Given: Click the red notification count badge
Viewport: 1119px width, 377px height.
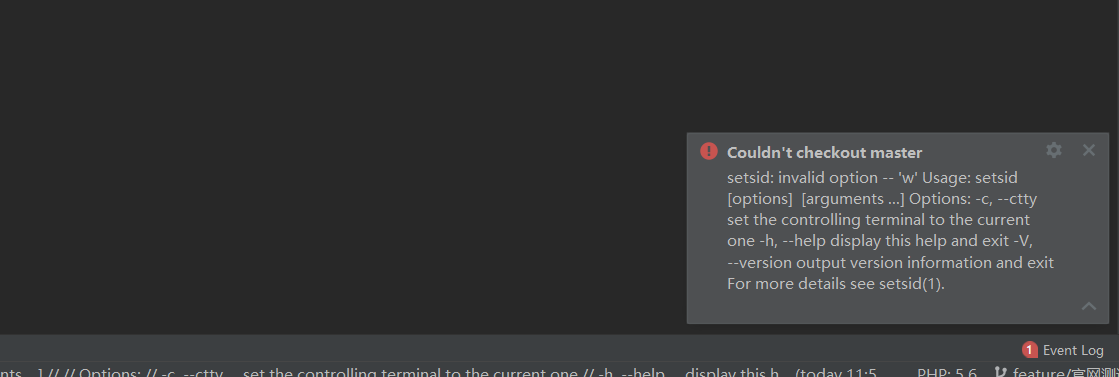Looking at the screenshot, I should point(1029,350).
